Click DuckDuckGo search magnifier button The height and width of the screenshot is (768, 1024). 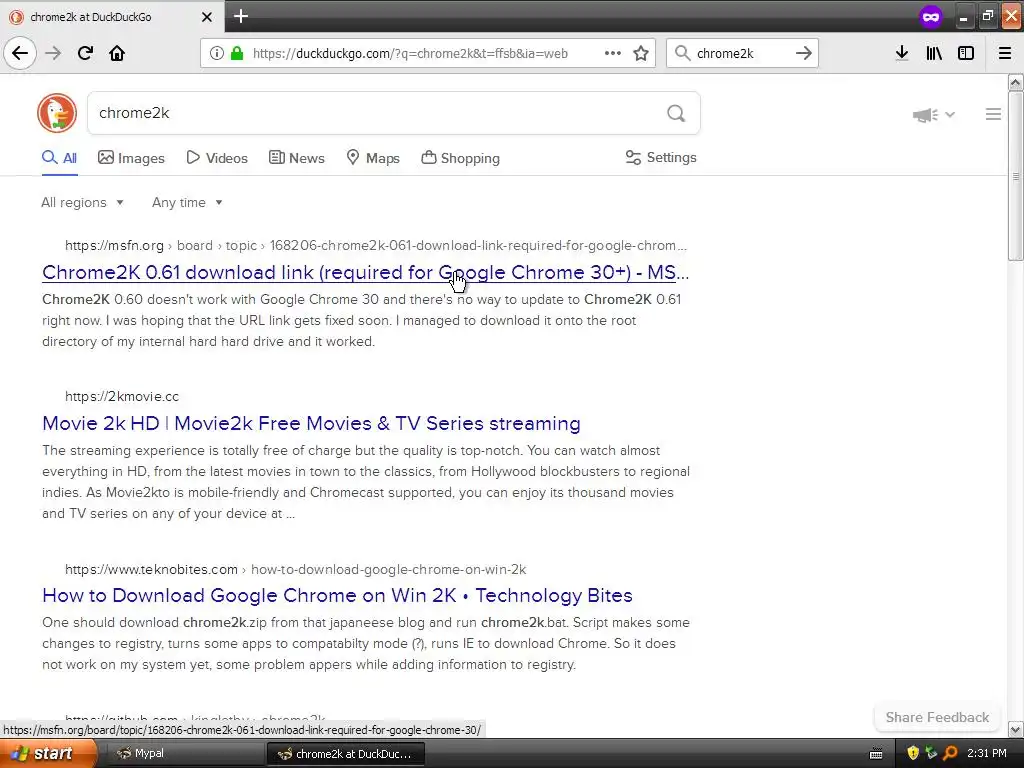tap(676, 114)
